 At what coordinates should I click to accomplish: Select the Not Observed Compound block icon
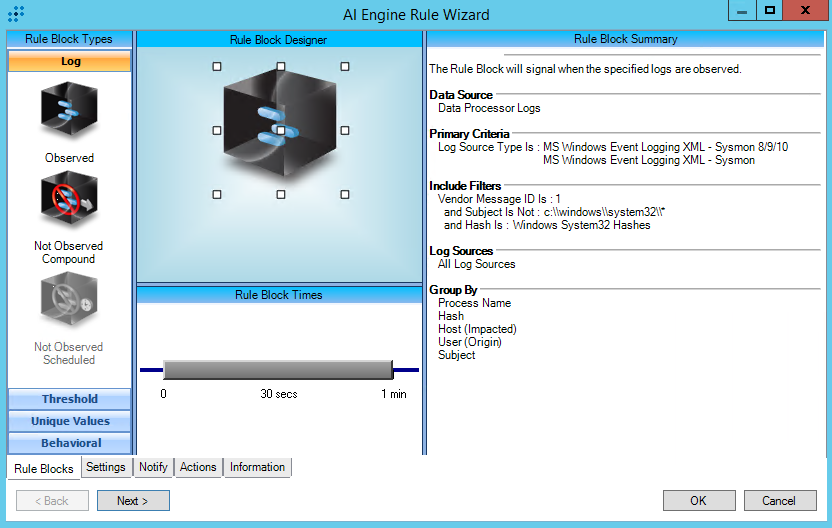(69, 200)
